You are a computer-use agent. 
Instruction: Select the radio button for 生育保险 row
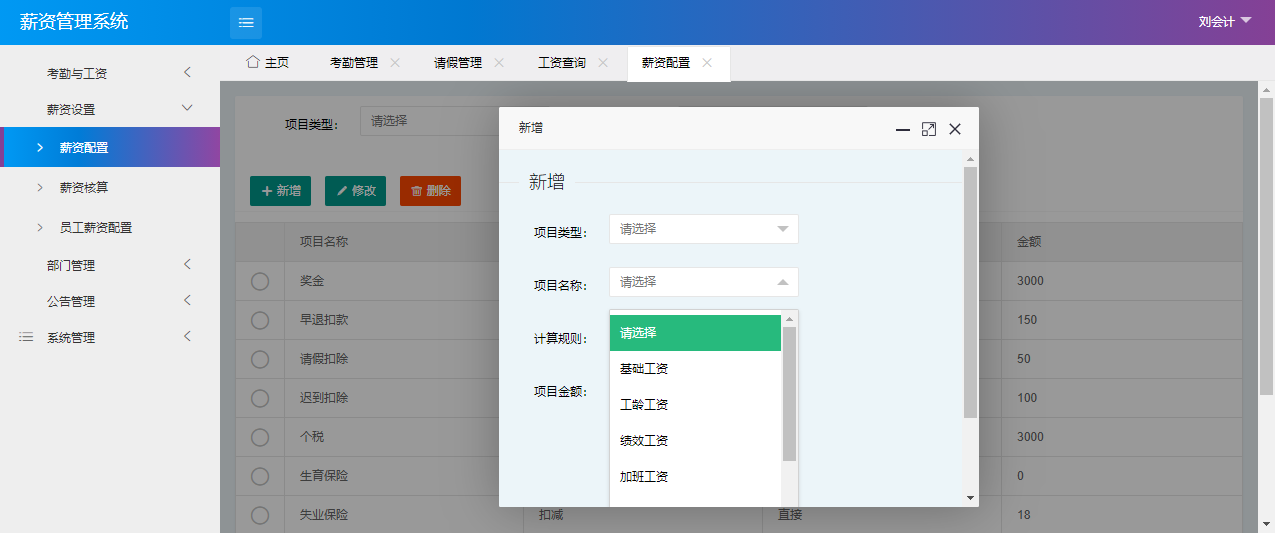pyautogui.click(x=260, y=476)
